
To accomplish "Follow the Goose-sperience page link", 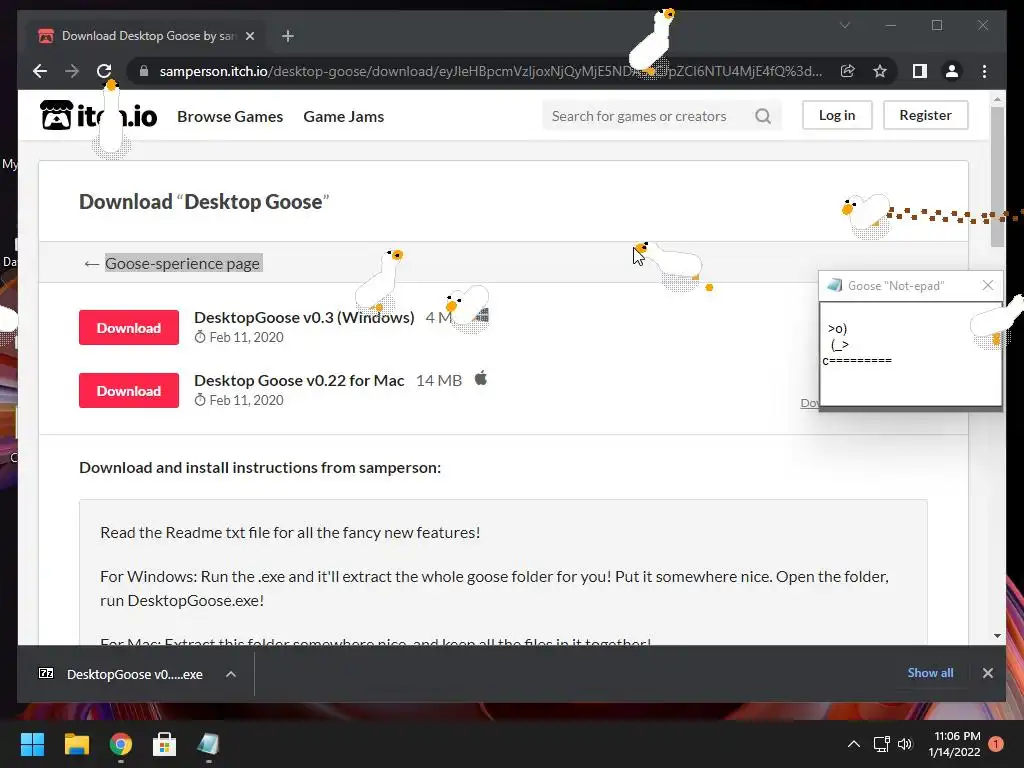I will tap(182, 263).
